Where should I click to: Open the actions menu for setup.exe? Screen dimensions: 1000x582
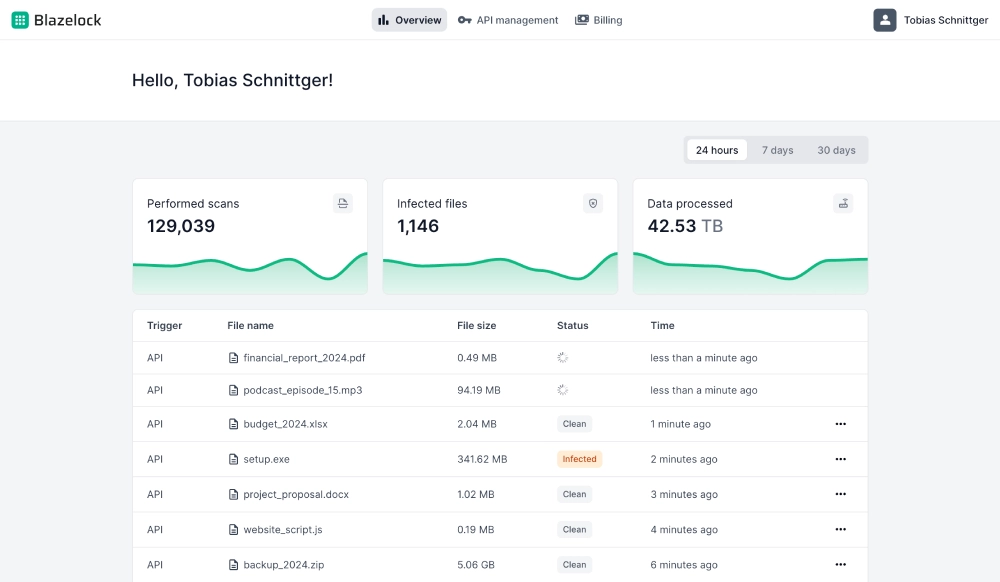point(839,459)
